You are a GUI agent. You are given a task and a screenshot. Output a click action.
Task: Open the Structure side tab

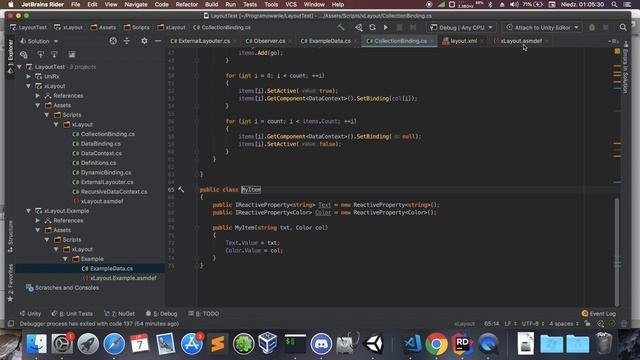[x=10, y=237]
